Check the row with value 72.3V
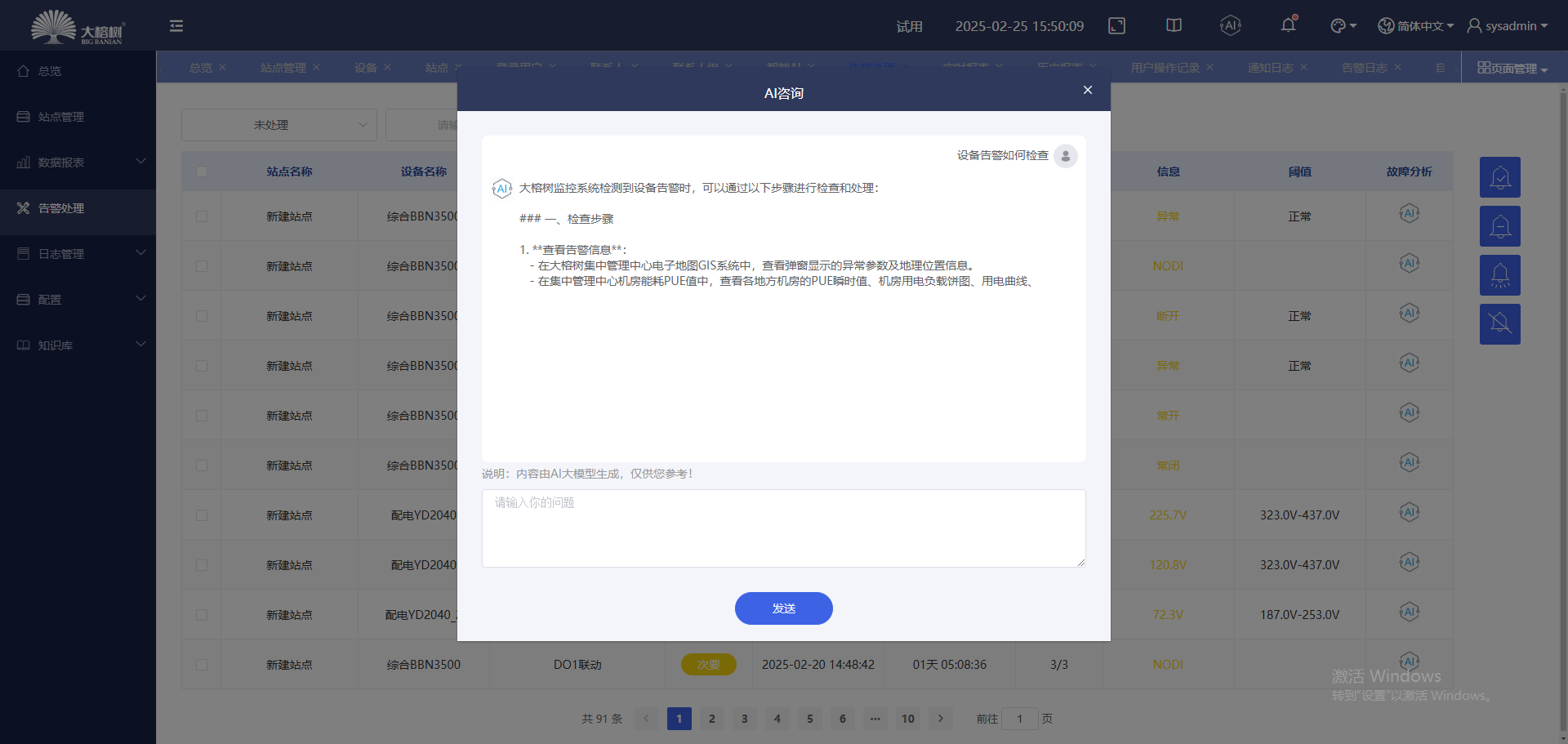Viewport: 1568px width, 744px height. pyautogui.click(x=202, y=615)
